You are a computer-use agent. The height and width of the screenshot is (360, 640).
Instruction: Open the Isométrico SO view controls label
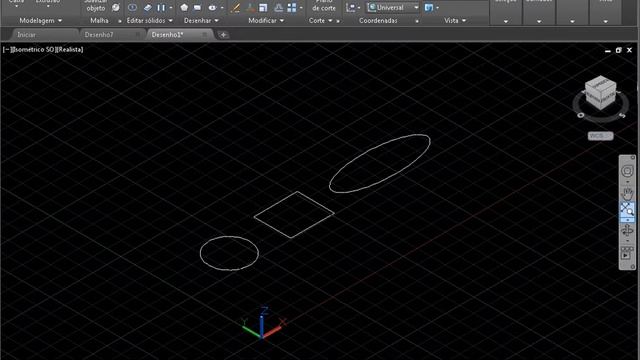click(33, 49)
